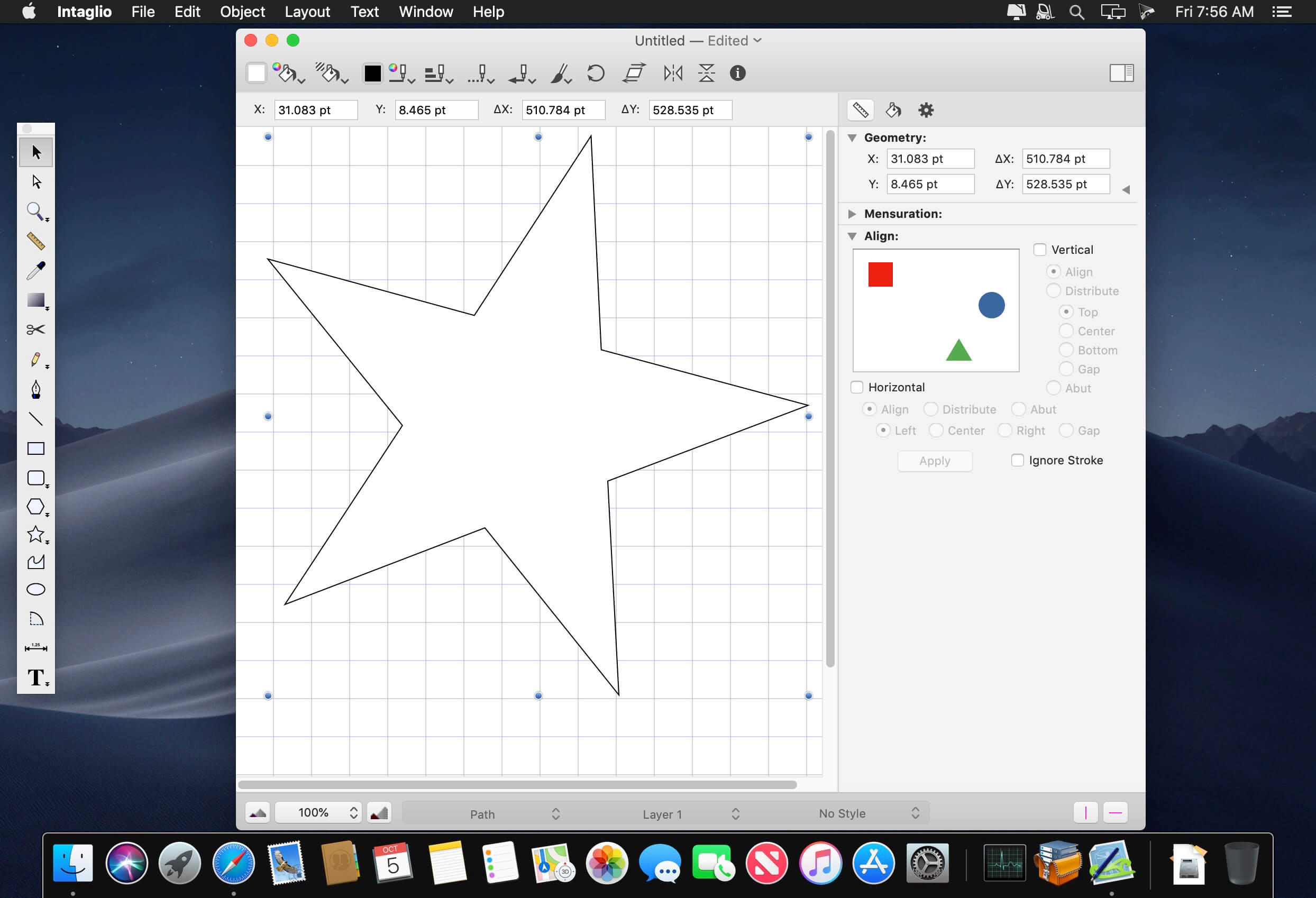Viewport: 1316px width, 898px height.
Task: Flip vertically using the toolbar icon
Action: point(707,73)
